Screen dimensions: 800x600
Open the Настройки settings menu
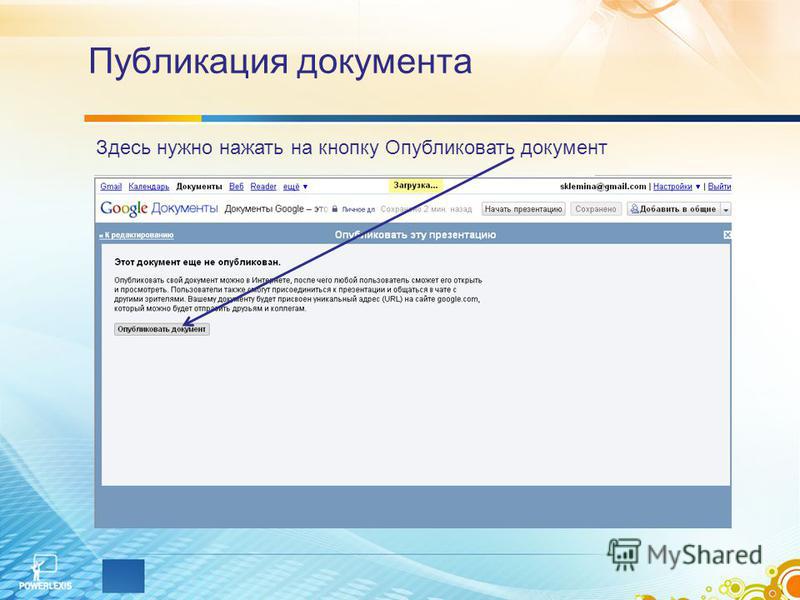tap(677, 187)
